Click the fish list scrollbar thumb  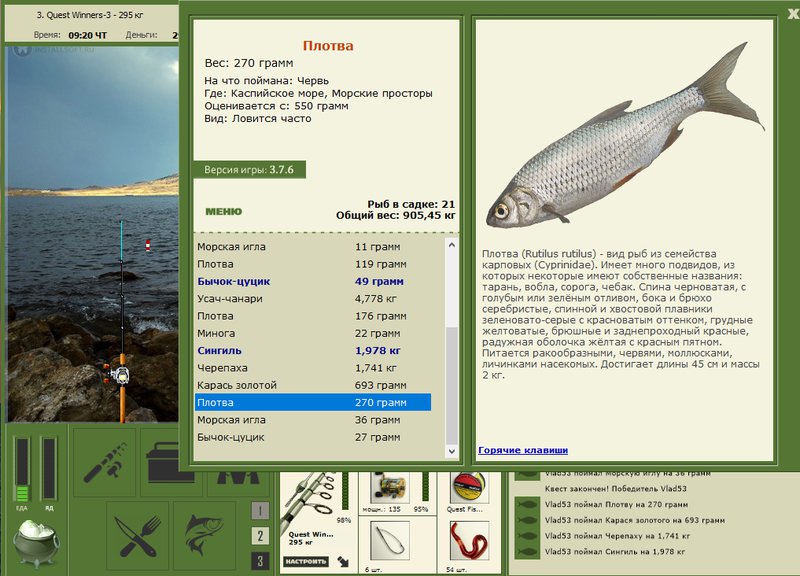click(452, 386)
